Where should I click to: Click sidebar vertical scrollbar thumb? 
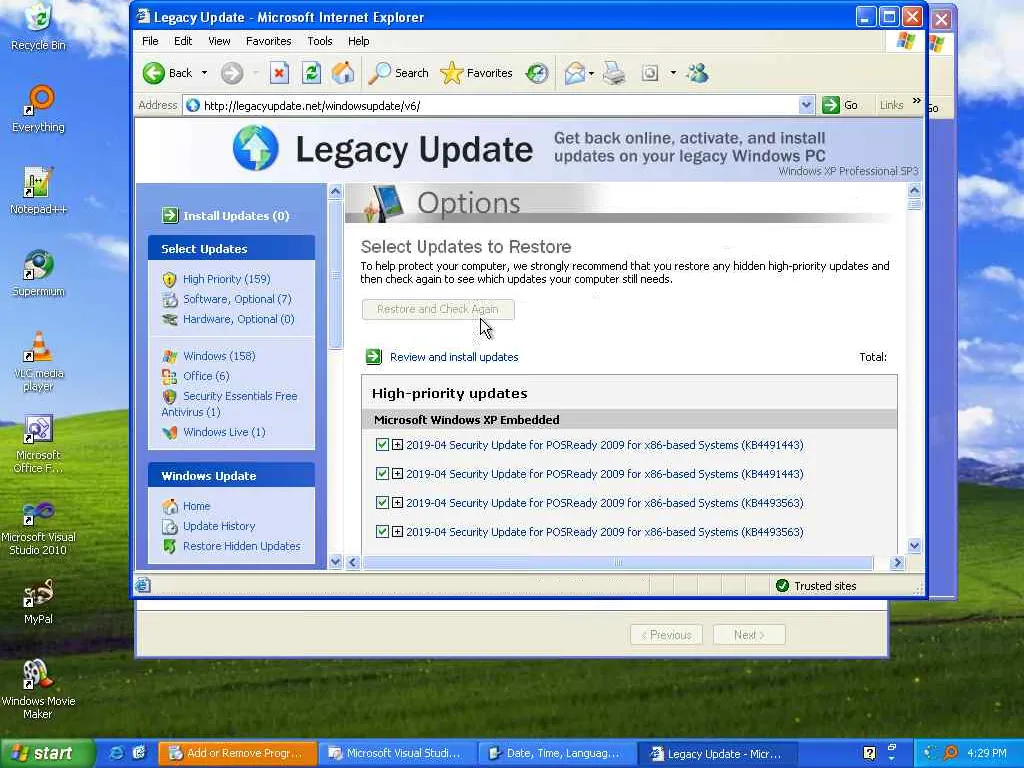pos(335,275)
